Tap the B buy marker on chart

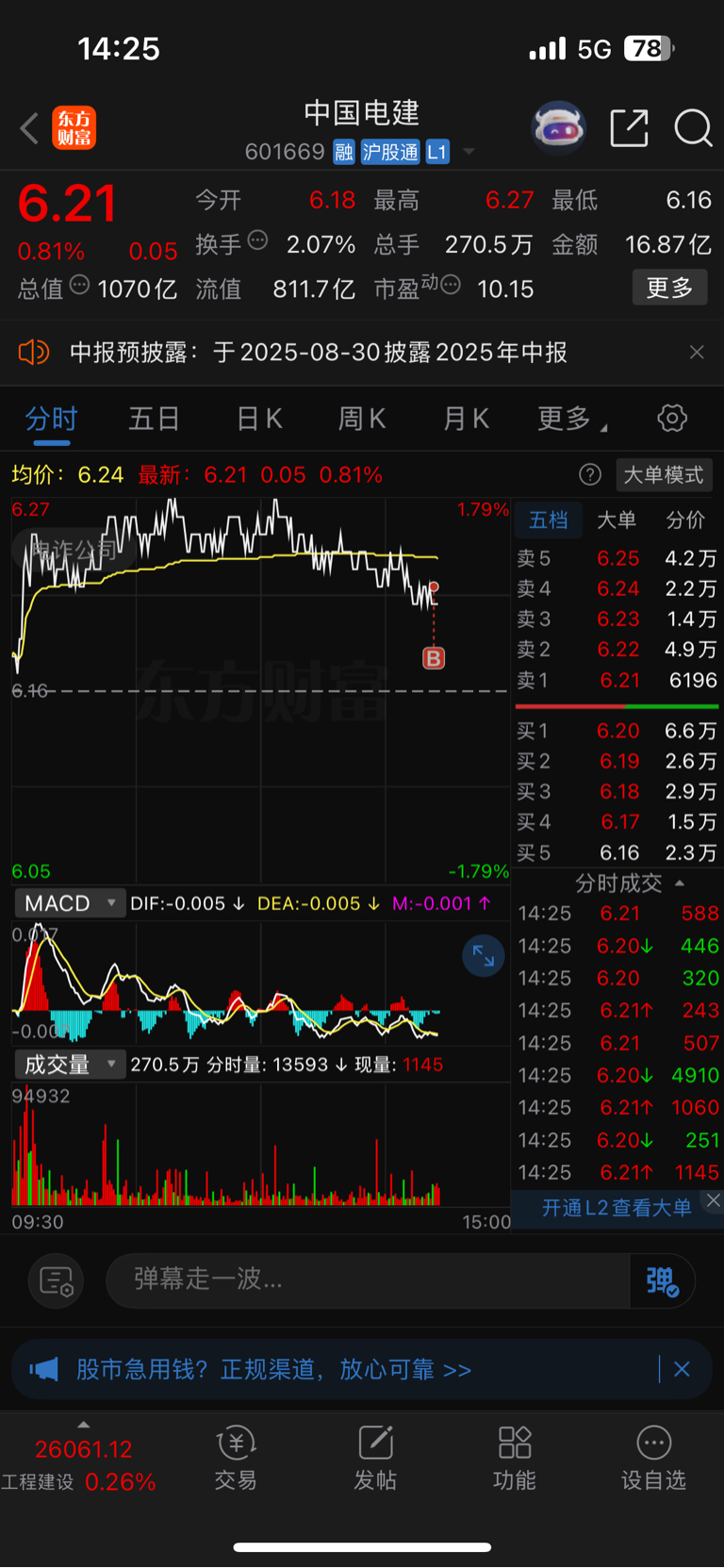tap(434, 658)
